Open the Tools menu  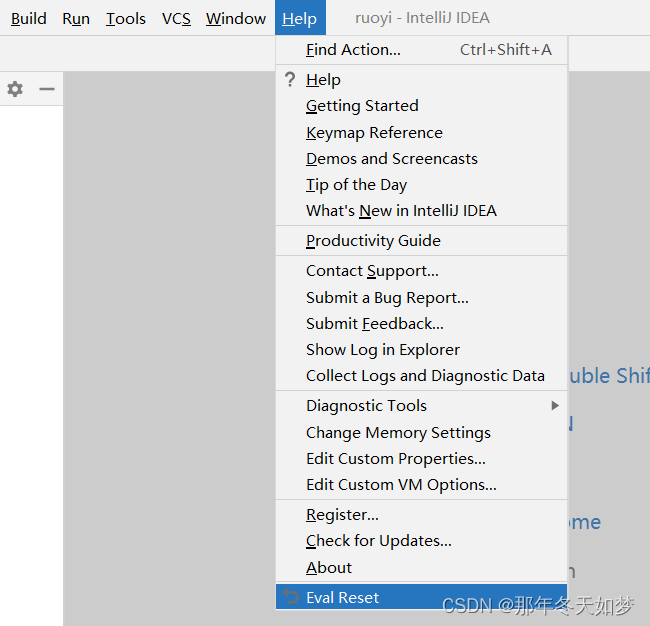[x=126, y=18]
